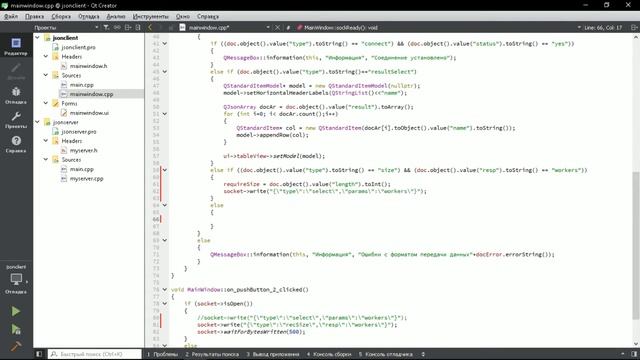Build the project with the hammer icon

coord(16,346)
